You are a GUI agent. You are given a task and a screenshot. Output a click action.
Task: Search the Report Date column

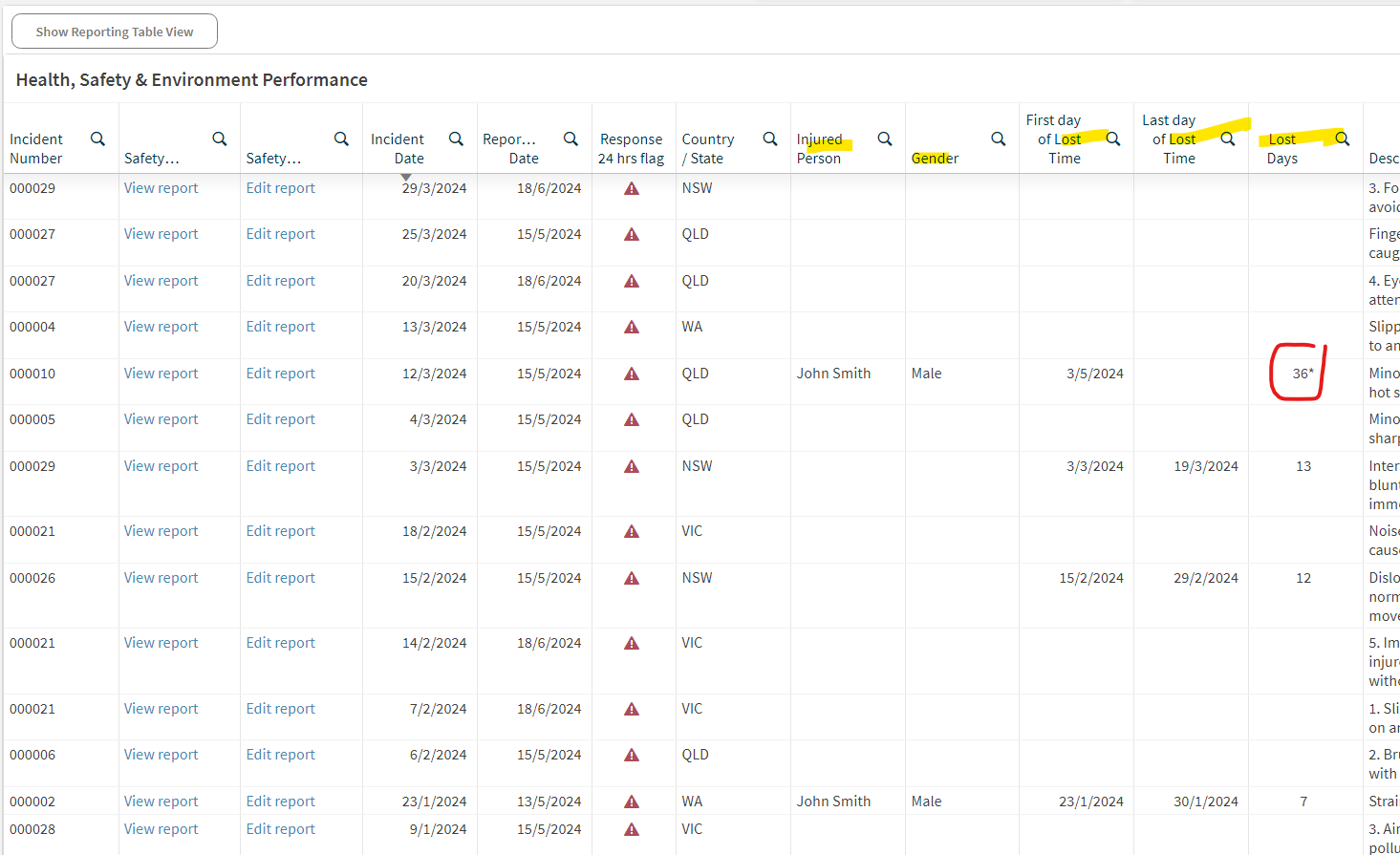[x=571, y=139]
